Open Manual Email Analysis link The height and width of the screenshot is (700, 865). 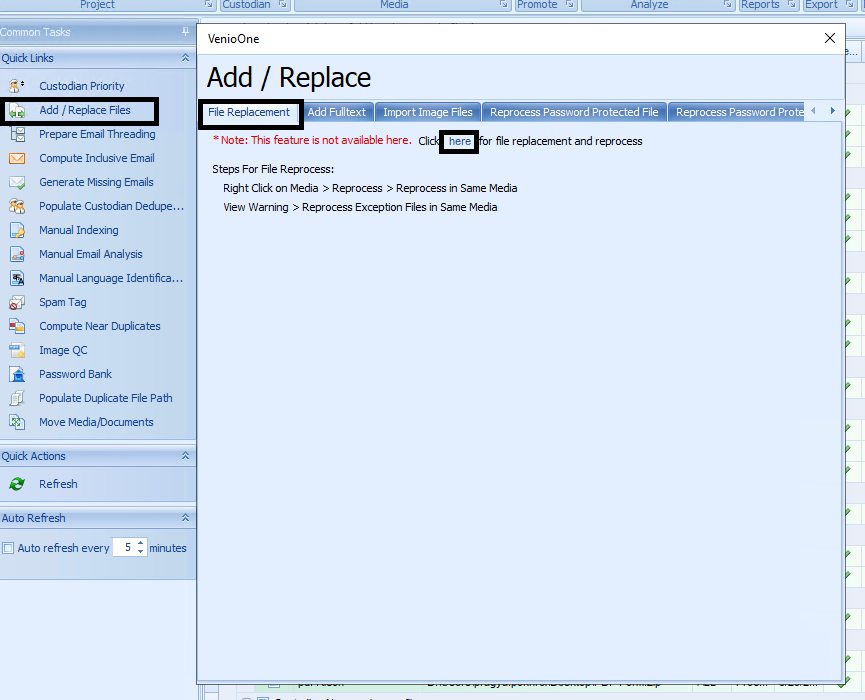click(x=90, y=254)
